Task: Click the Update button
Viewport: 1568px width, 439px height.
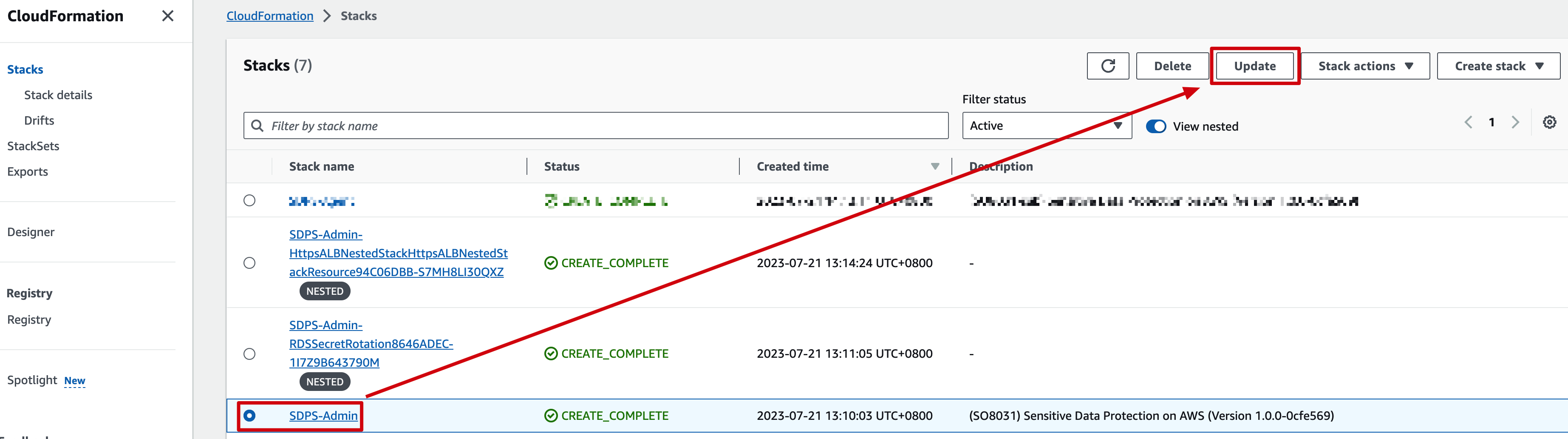Action: [1254, 66]
